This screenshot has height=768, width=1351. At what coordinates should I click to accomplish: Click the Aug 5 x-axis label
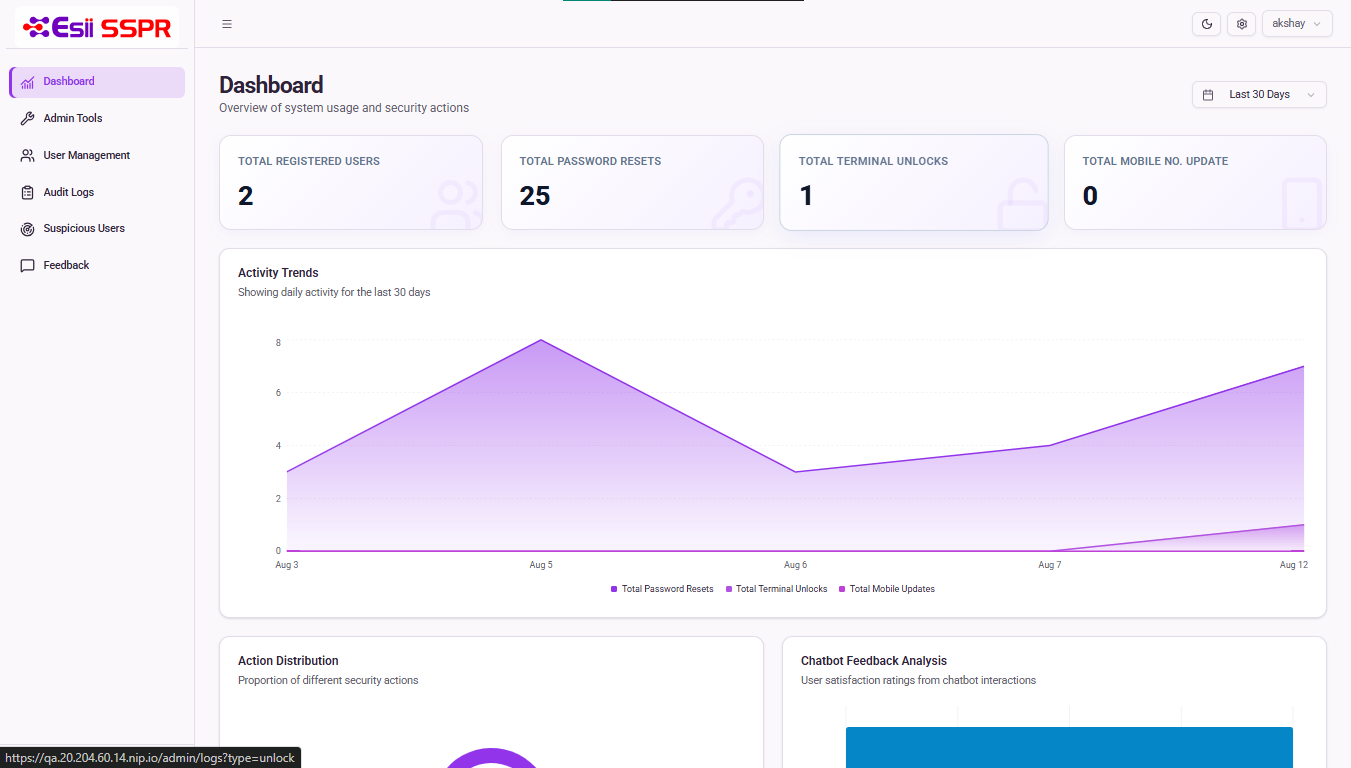click(541, 565)
